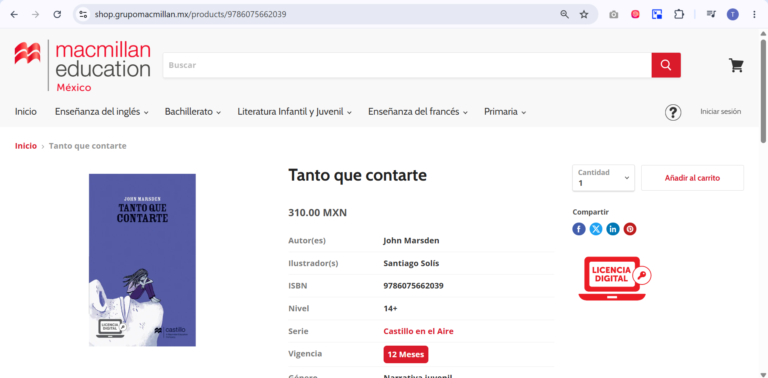Image resolution: width=768 pixels, height=378 pixels.
Task: Click author name John Marsden
Action: pyautogui.click(x=411, y=240)
